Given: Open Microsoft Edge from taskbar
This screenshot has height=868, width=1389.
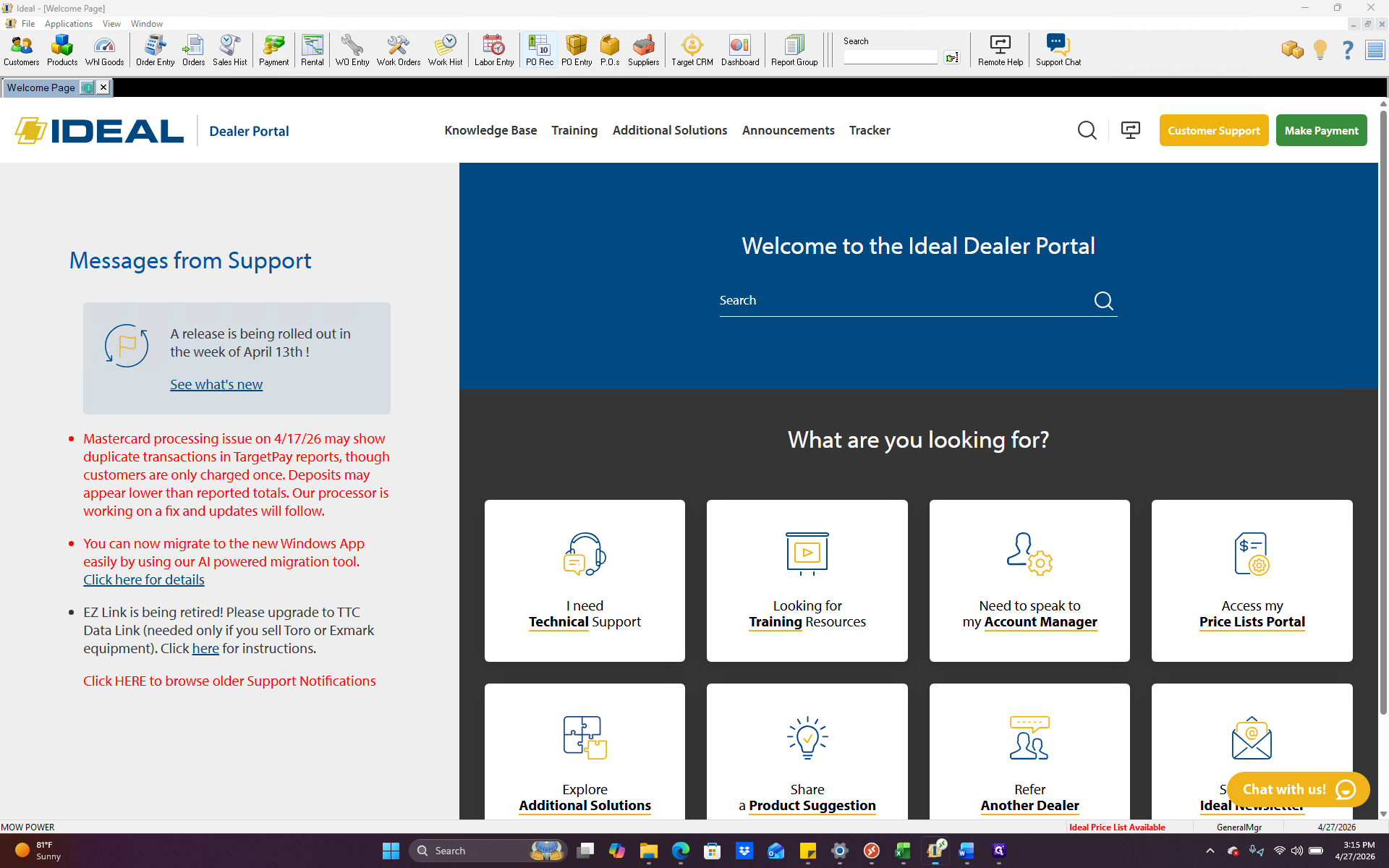Looking at the screenshot, I should (680, 851).
